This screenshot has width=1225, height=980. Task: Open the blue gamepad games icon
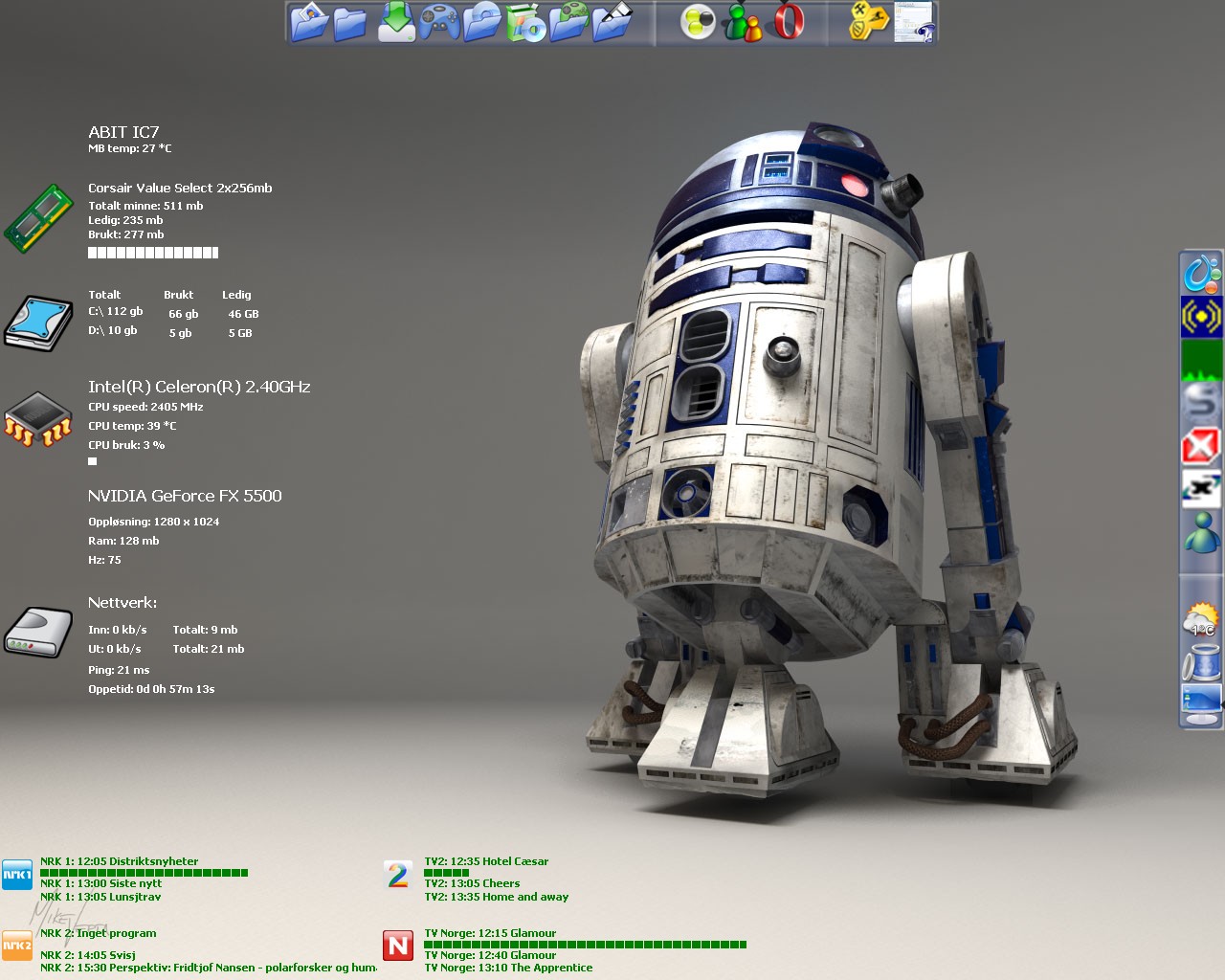[x=439, y=22]
